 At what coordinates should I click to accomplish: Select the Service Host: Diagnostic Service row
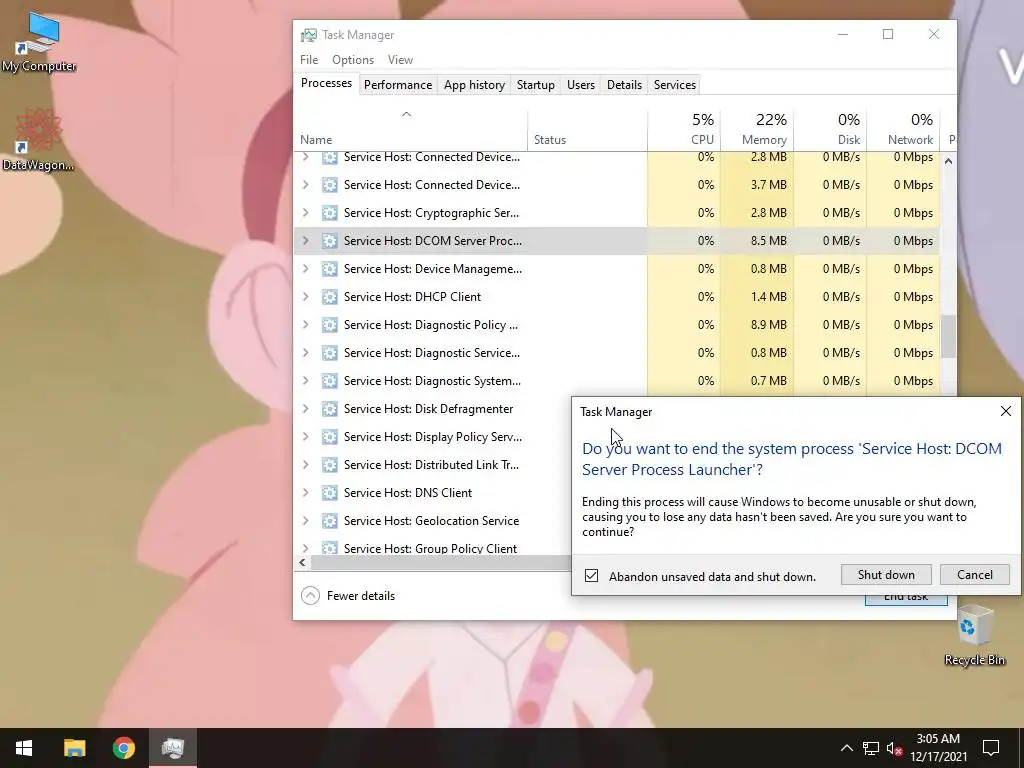pyautogui.click(x=616, y=353)
